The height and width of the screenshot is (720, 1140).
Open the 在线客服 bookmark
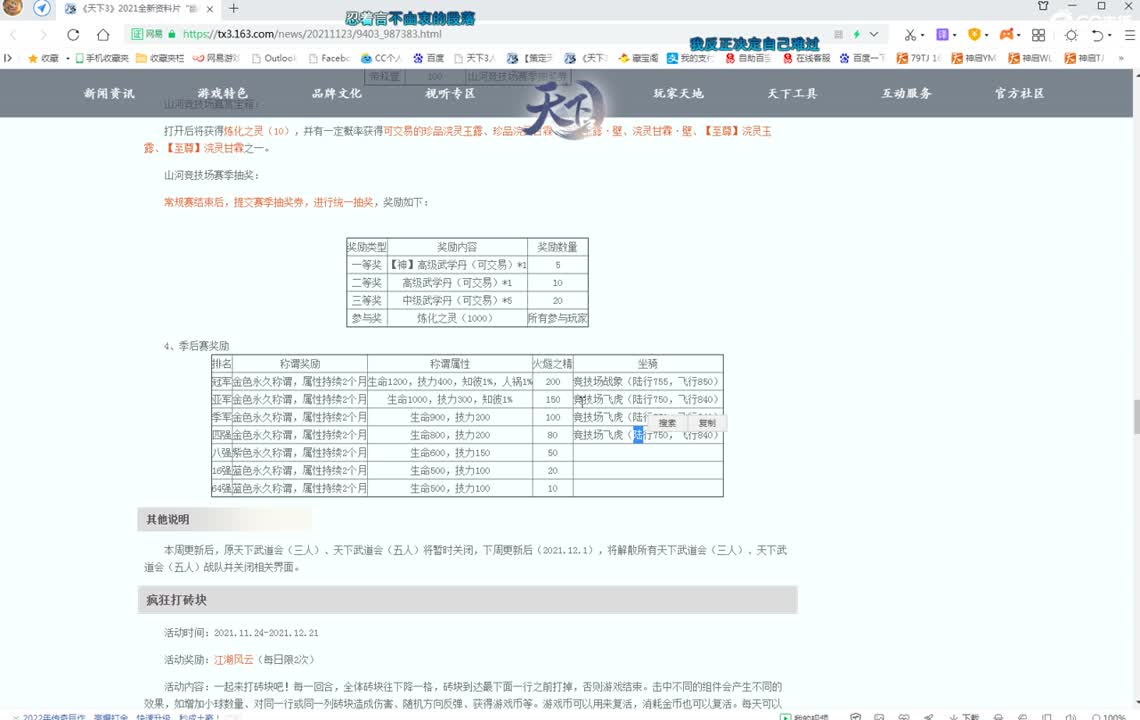[x=806, y=58]
